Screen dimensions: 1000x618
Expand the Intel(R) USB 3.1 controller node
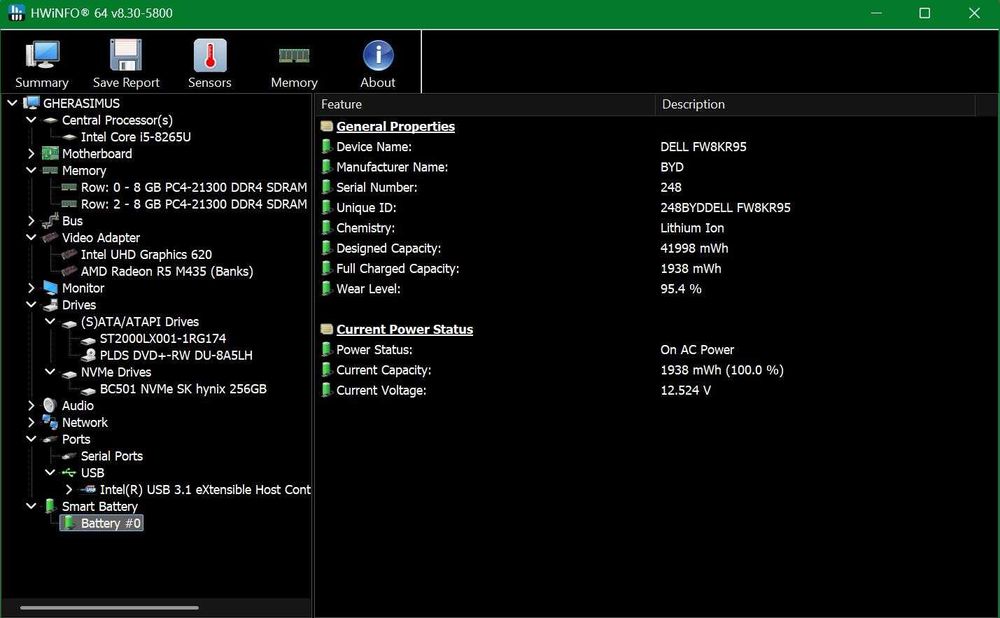(x=69, y=489)
